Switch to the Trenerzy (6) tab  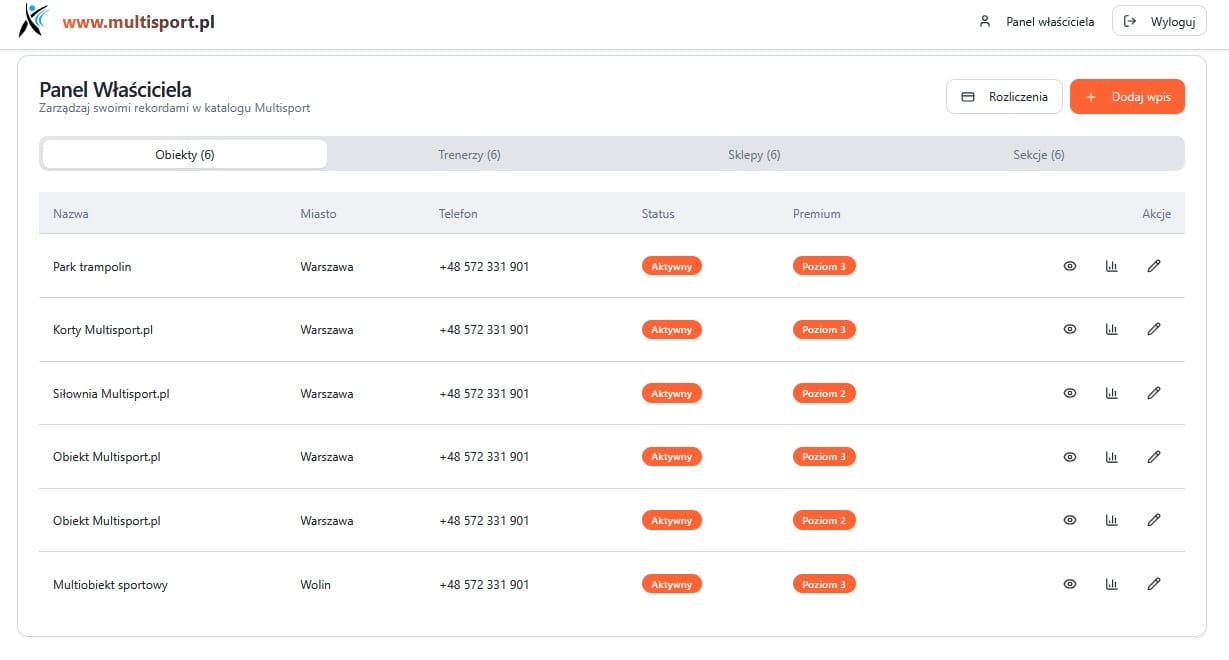tap(469, 155)
